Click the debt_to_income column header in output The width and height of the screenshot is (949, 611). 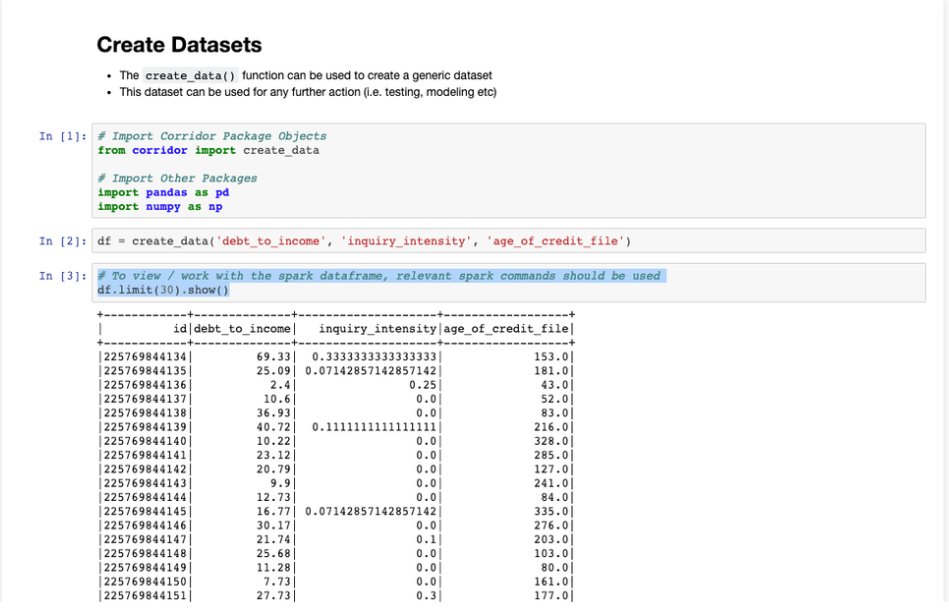(x=242, y=328)
